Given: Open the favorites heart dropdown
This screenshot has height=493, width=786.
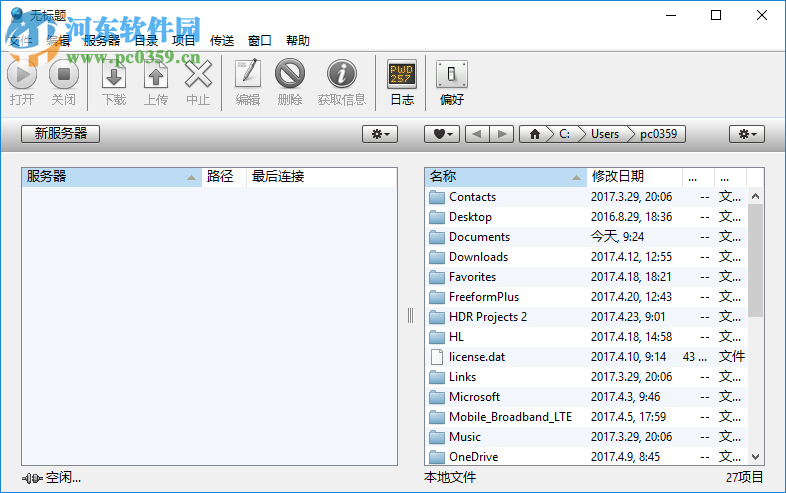Looking at the screenshot, I should pyautogui.click(x=442, y=134).
